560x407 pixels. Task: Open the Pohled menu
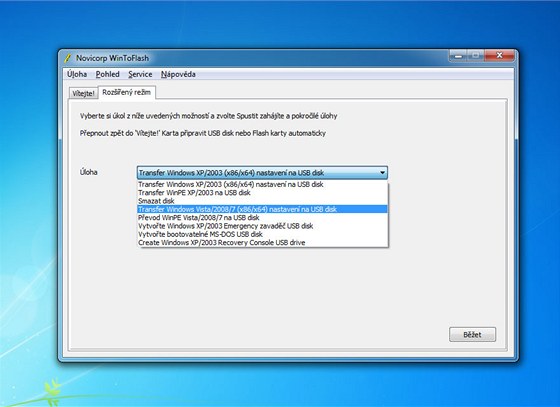click(x=108, y=74)
